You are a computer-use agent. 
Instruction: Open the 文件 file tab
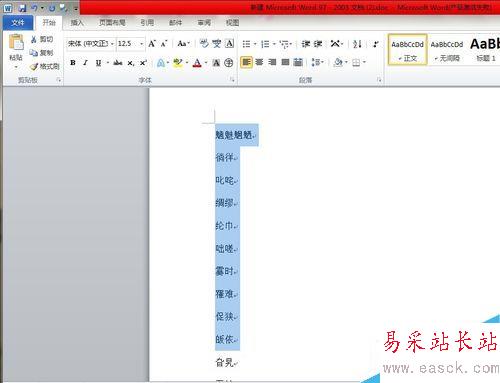point(18,23)
